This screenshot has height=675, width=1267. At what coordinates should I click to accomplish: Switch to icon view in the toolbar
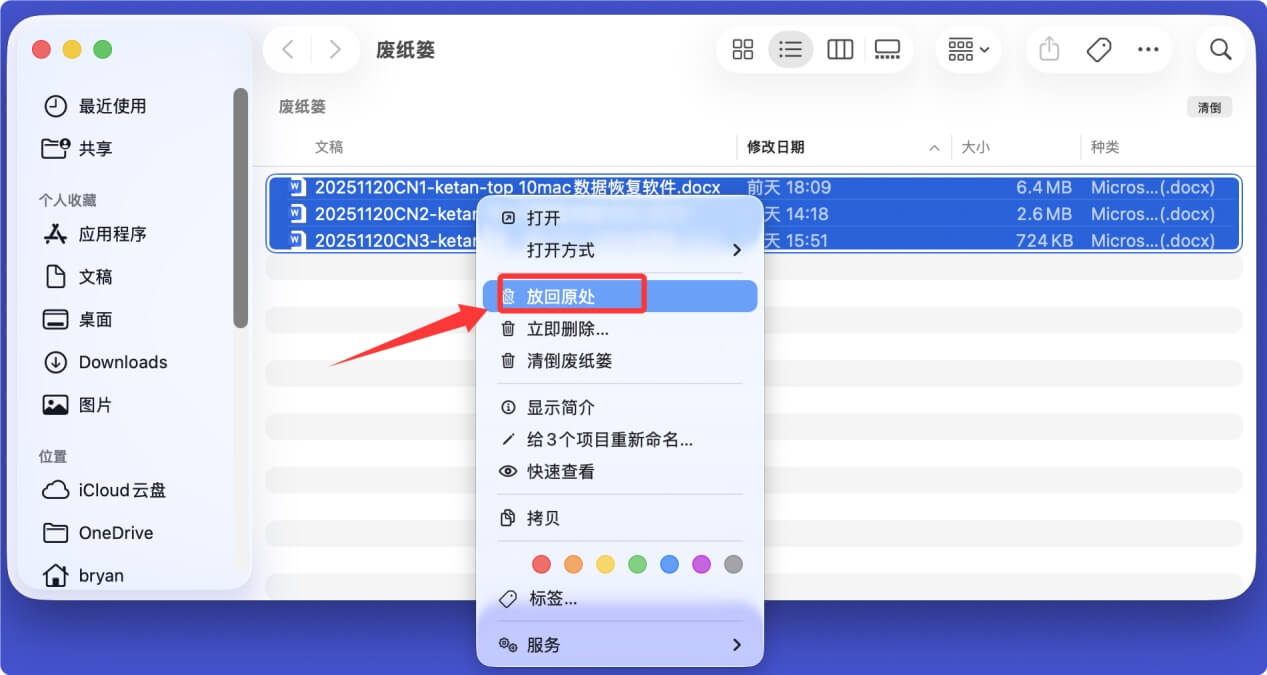pyautogui.click(x=742, y=48)
